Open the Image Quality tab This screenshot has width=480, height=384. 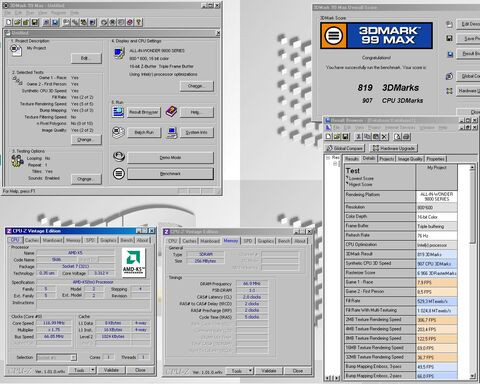coord(410,159)
